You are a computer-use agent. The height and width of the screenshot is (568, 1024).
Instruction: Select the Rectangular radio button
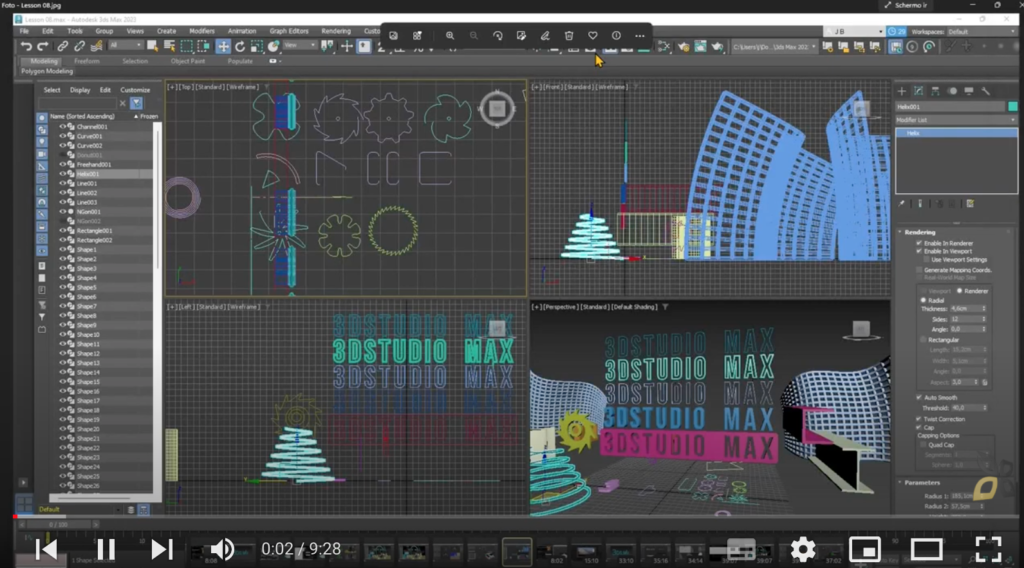pos(923,340)
